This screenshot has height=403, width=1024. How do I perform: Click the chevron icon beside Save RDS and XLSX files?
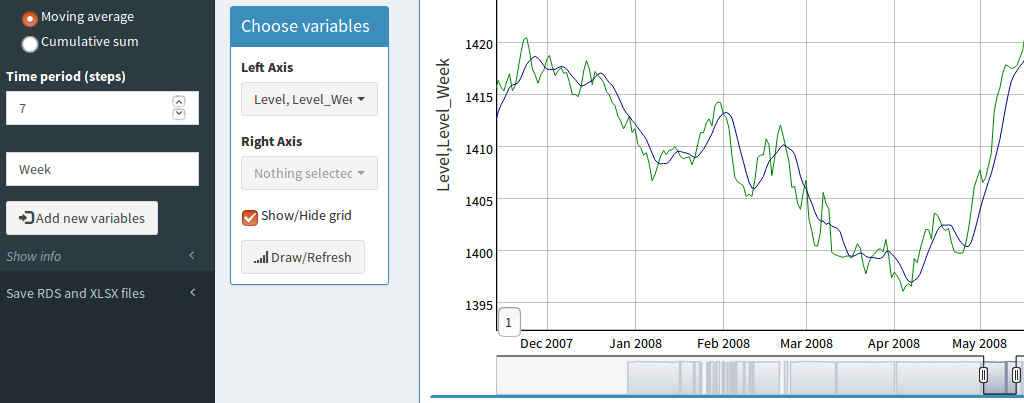192,293
